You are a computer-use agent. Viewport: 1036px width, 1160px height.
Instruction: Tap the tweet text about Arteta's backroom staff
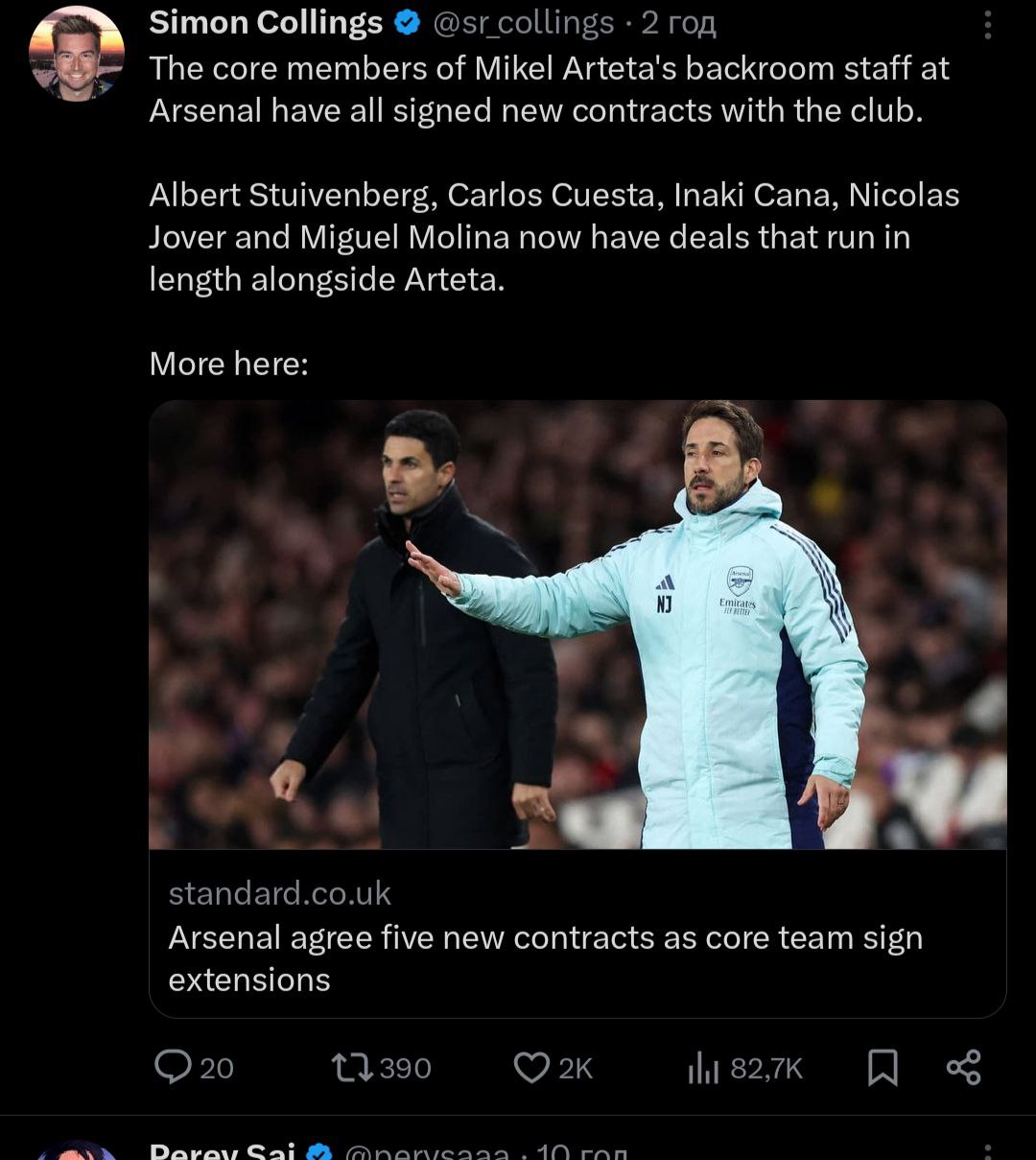[x=549, y=89]
